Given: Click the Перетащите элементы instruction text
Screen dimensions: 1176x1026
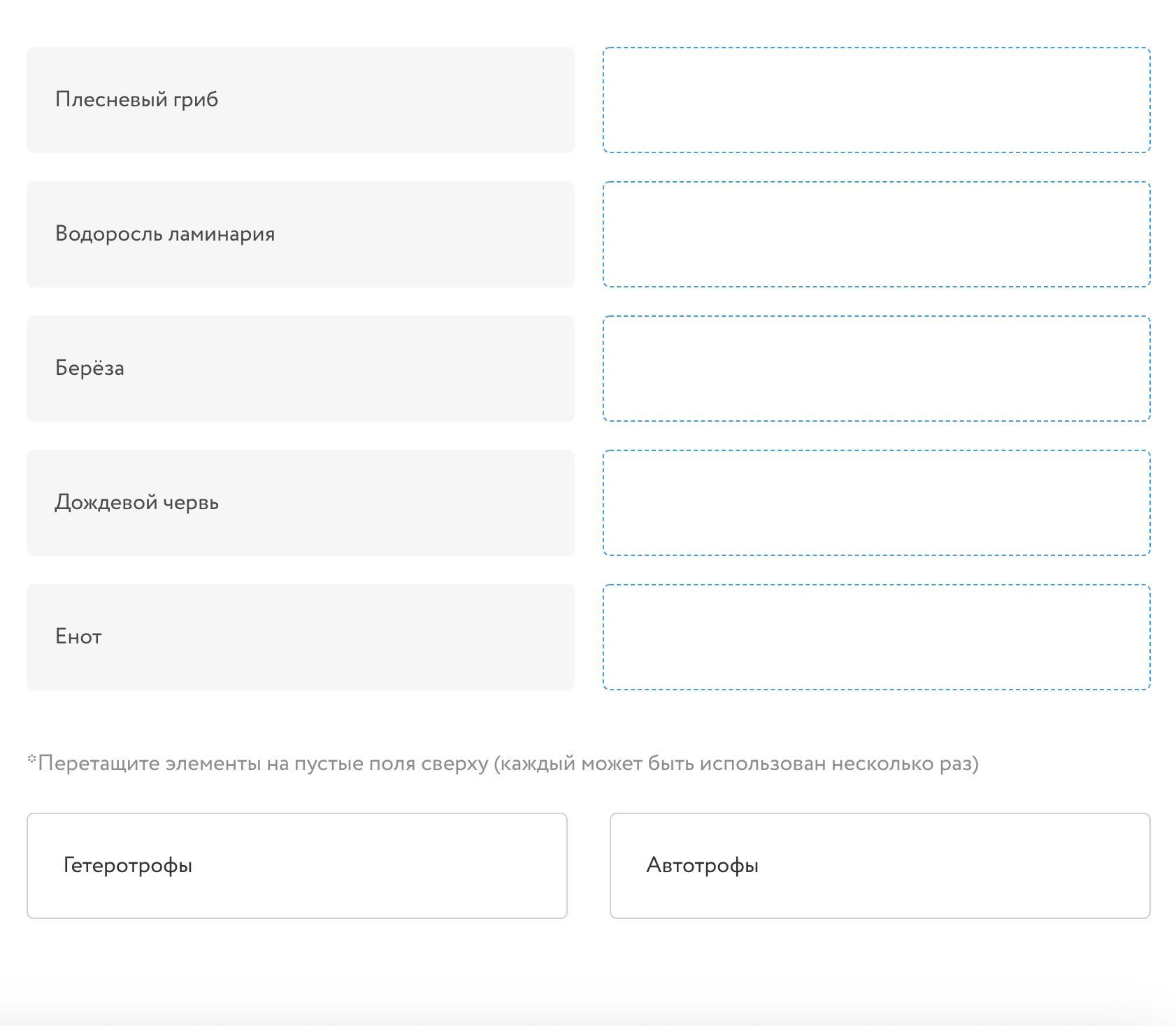Looking at the screenshot, I should click(508, 763).
